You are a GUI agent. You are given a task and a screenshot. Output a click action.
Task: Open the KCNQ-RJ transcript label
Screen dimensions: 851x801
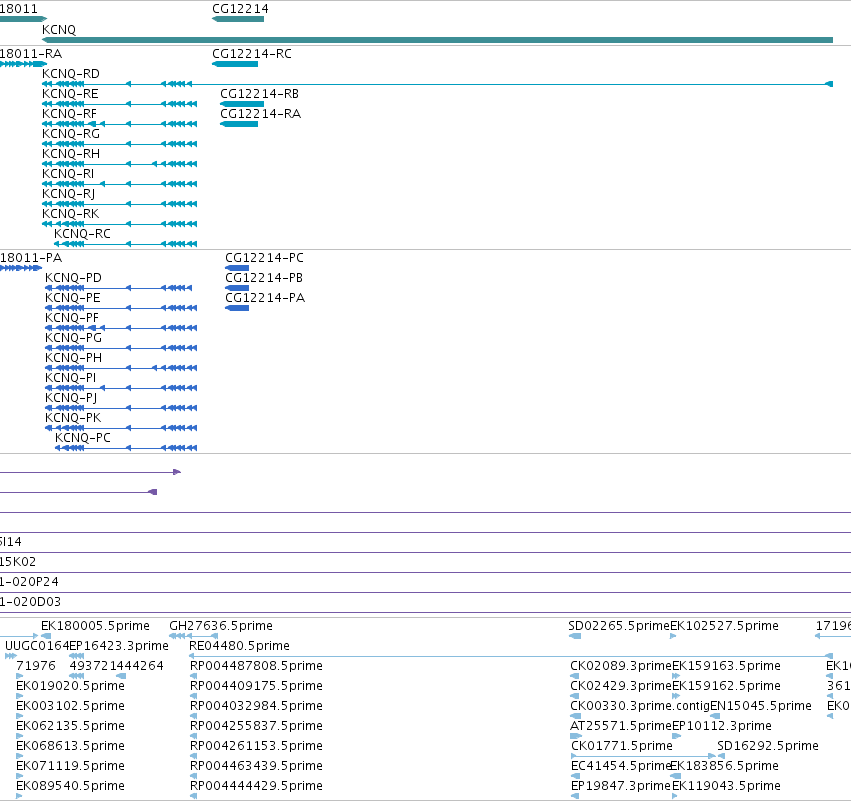pyautogui.click(x=68, y=194)
